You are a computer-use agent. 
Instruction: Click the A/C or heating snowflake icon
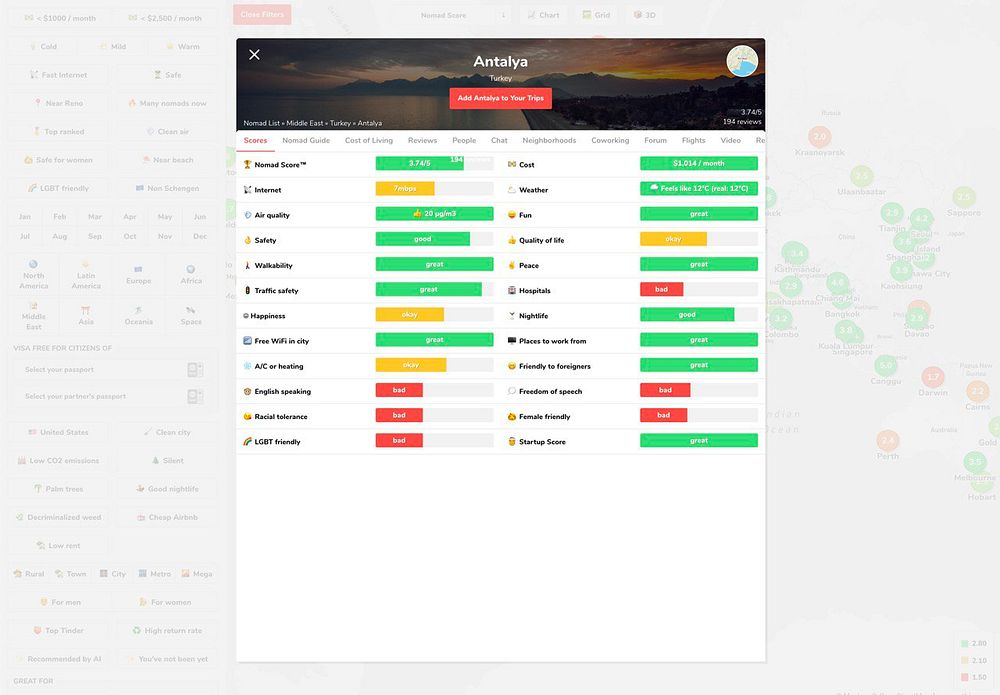coord(247,366)
